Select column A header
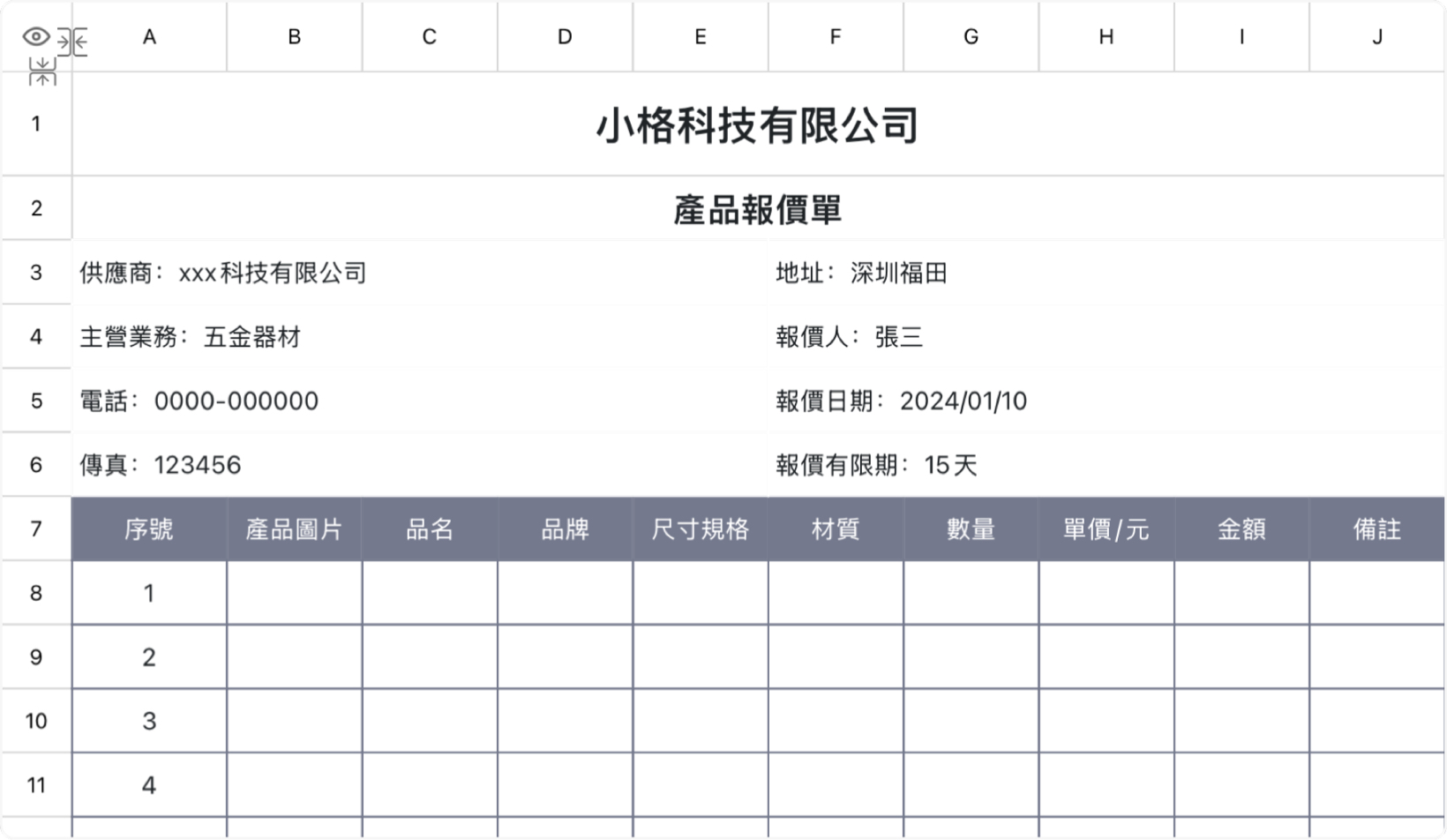 149,37
